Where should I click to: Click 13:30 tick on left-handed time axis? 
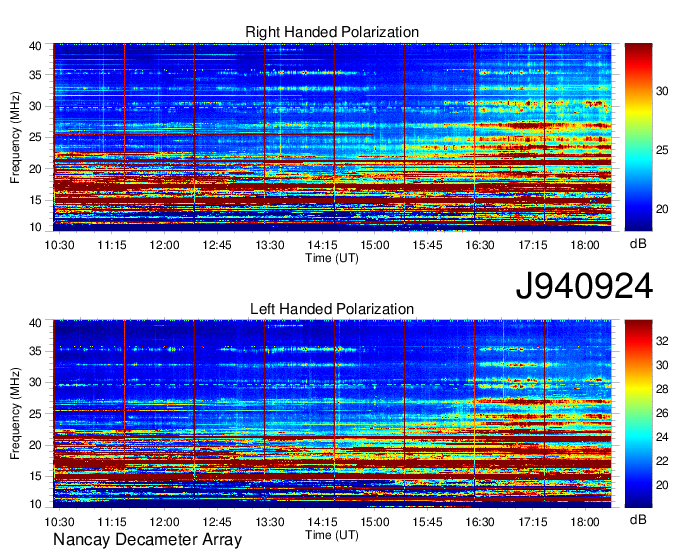click(x=270, y=522)
